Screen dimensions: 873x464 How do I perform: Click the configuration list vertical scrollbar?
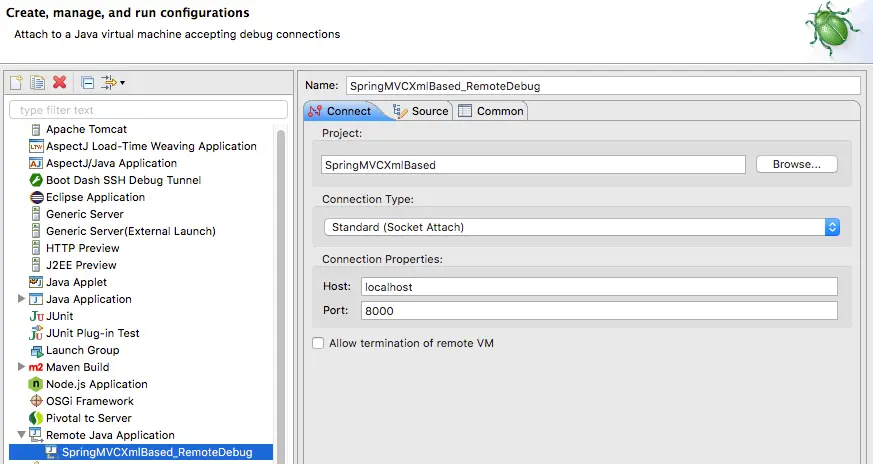point(281,295)
